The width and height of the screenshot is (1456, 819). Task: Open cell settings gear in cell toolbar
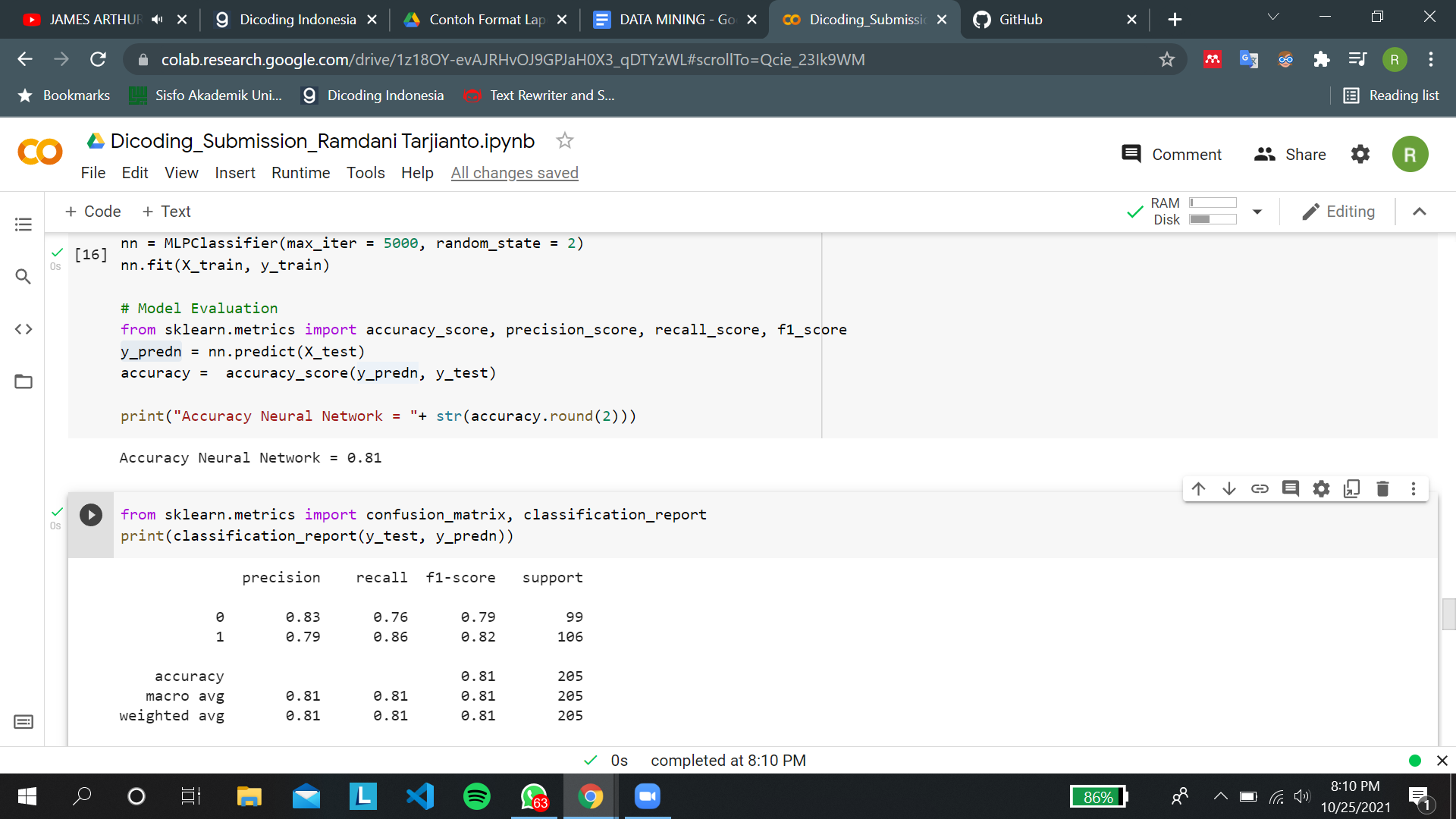point(1321,489)
